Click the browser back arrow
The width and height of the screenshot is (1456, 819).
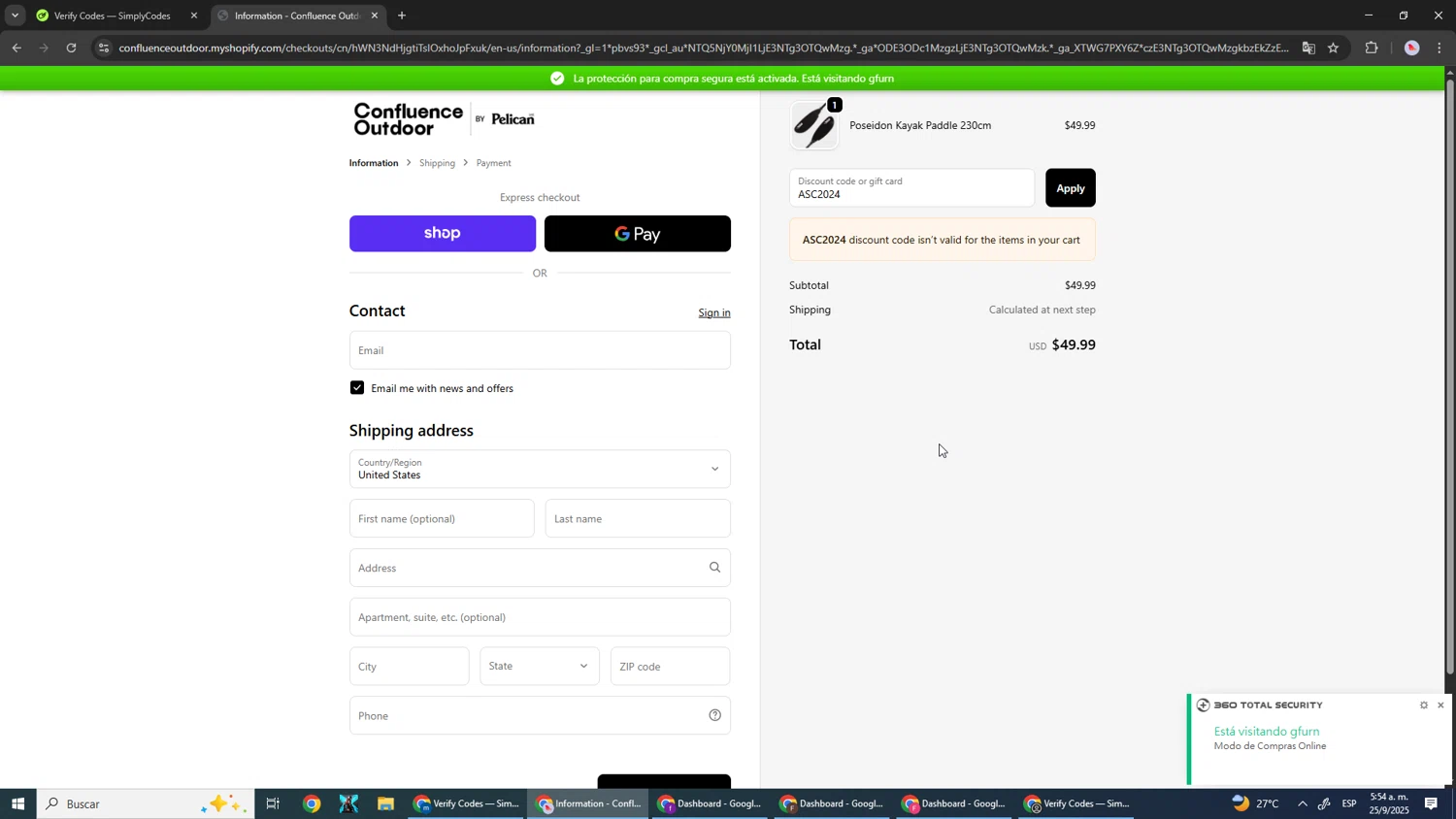click(17, 48)
